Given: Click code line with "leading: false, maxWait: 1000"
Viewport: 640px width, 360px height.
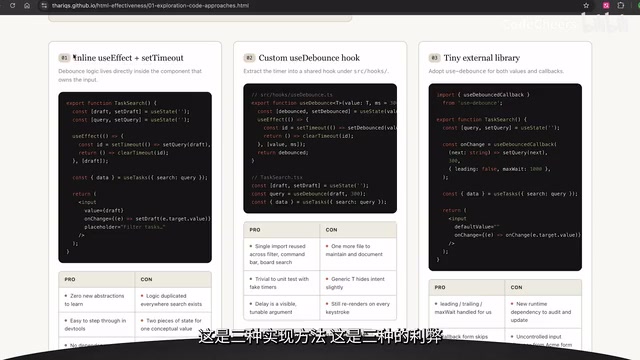Looking at the screenshot, I should [499, 169].
